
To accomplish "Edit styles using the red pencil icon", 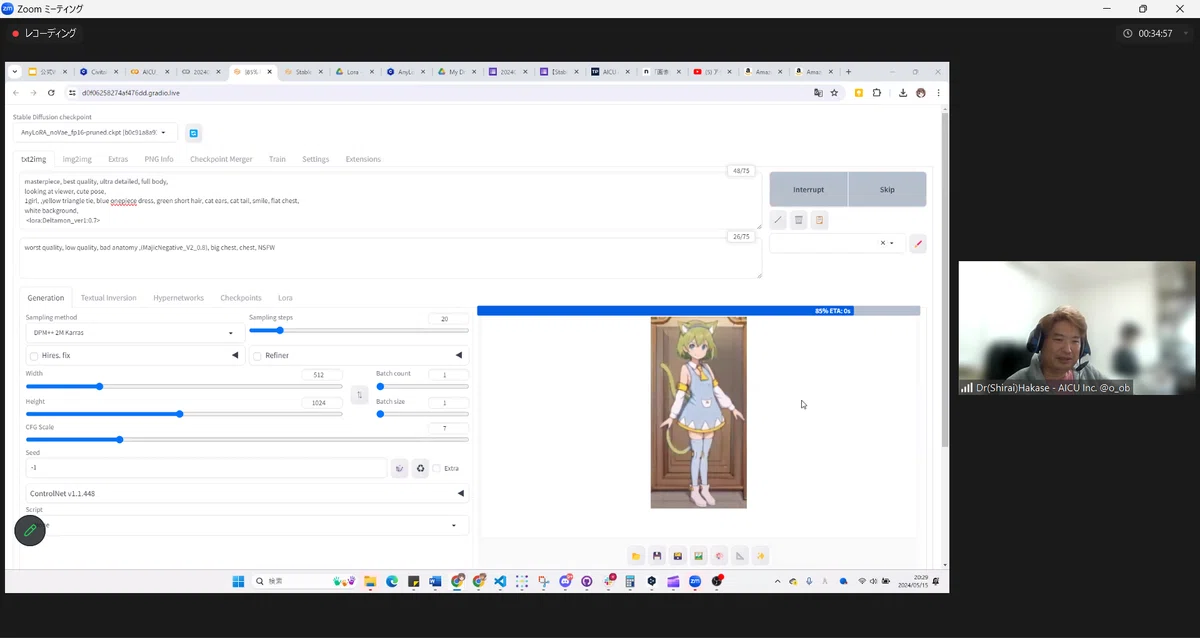I will [x=918, y=243].
